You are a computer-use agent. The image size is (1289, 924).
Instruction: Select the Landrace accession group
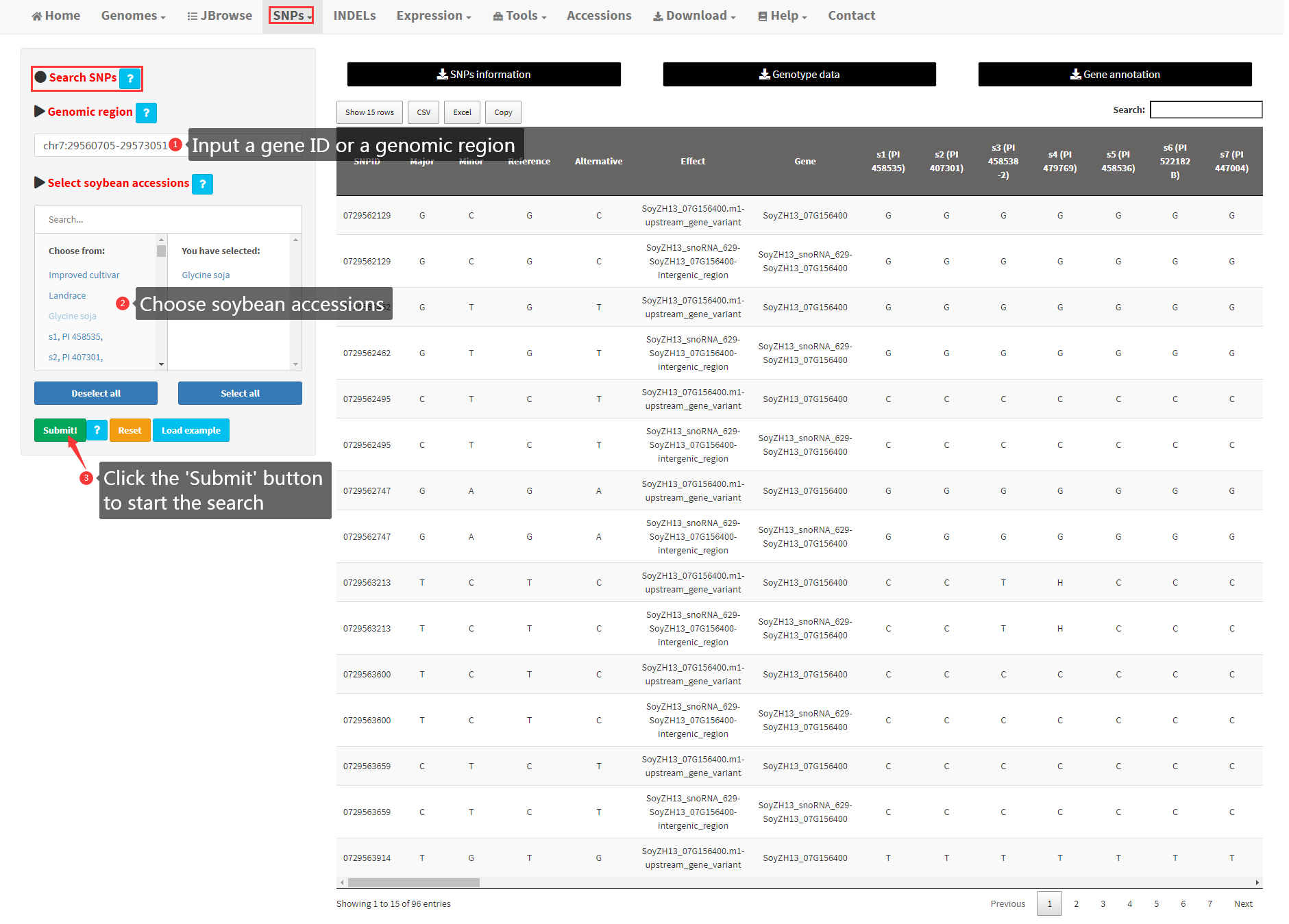coord(67,296)
